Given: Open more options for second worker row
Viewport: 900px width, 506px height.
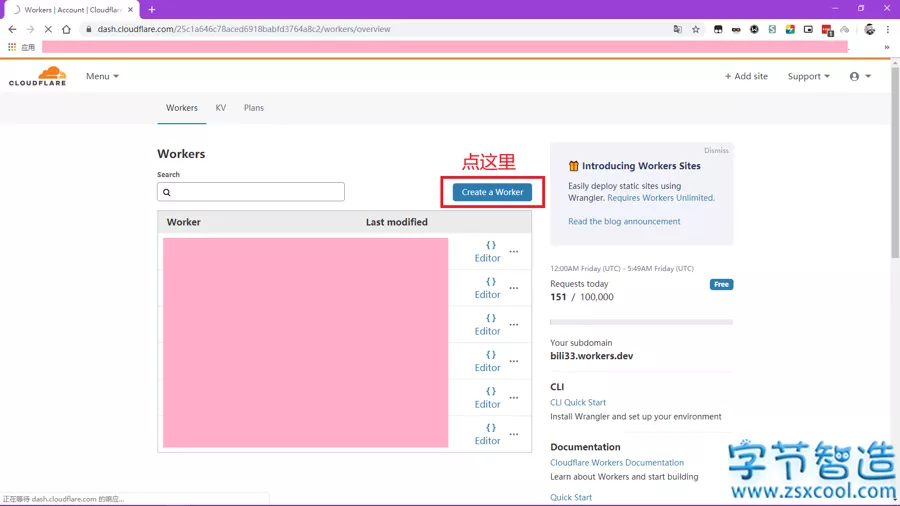Looking at the screenshot, I should click(x=514, y=288).
